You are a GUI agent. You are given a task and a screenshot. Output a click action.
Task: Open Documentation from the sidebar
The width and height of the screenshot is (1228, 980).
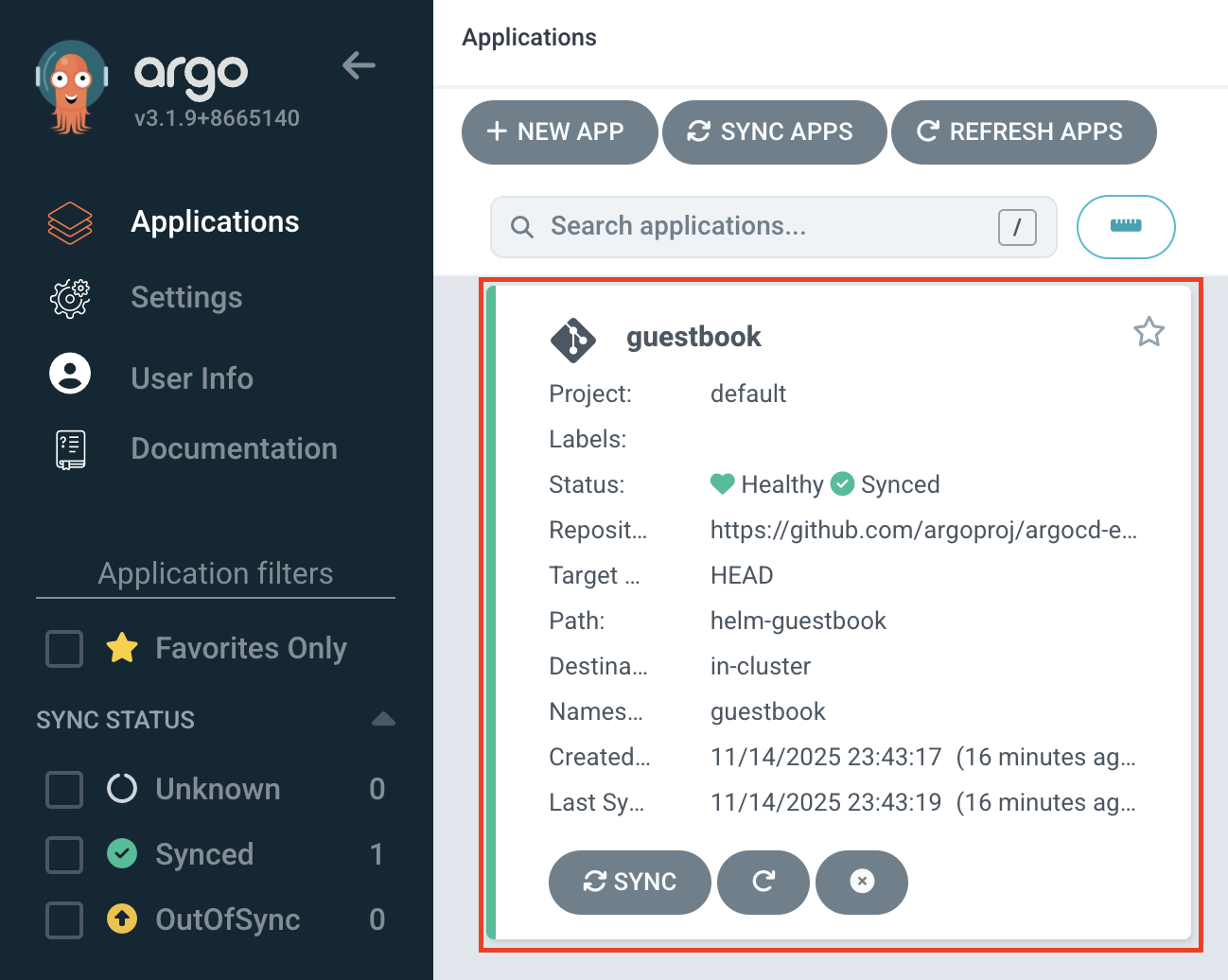coord(234,448)
